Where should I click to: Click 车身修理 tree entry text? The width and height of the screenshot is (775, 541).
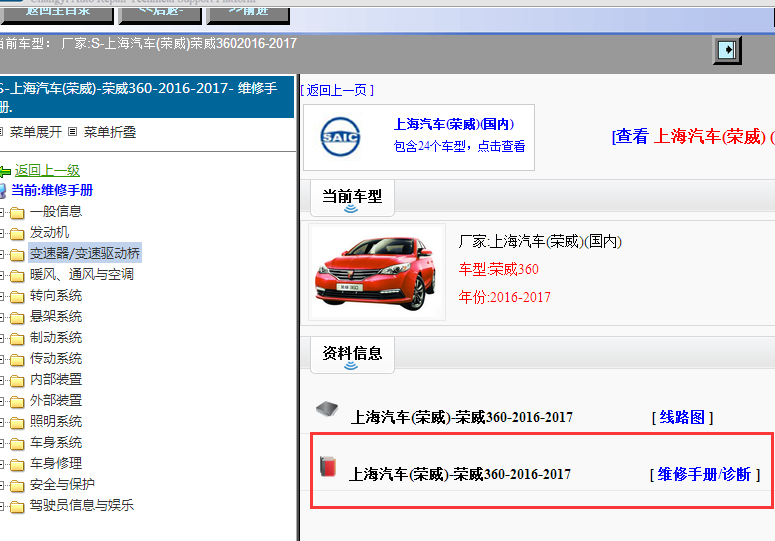coord(56,463)
